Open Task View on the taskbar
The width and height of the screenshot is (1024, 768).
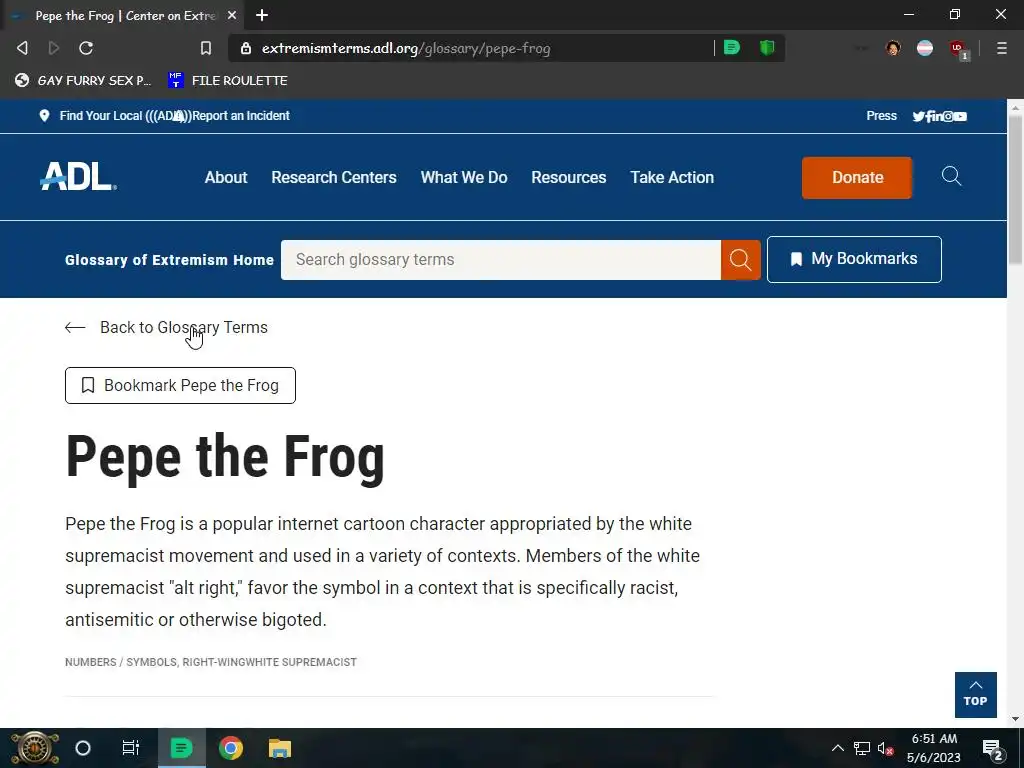coord(131,748)
